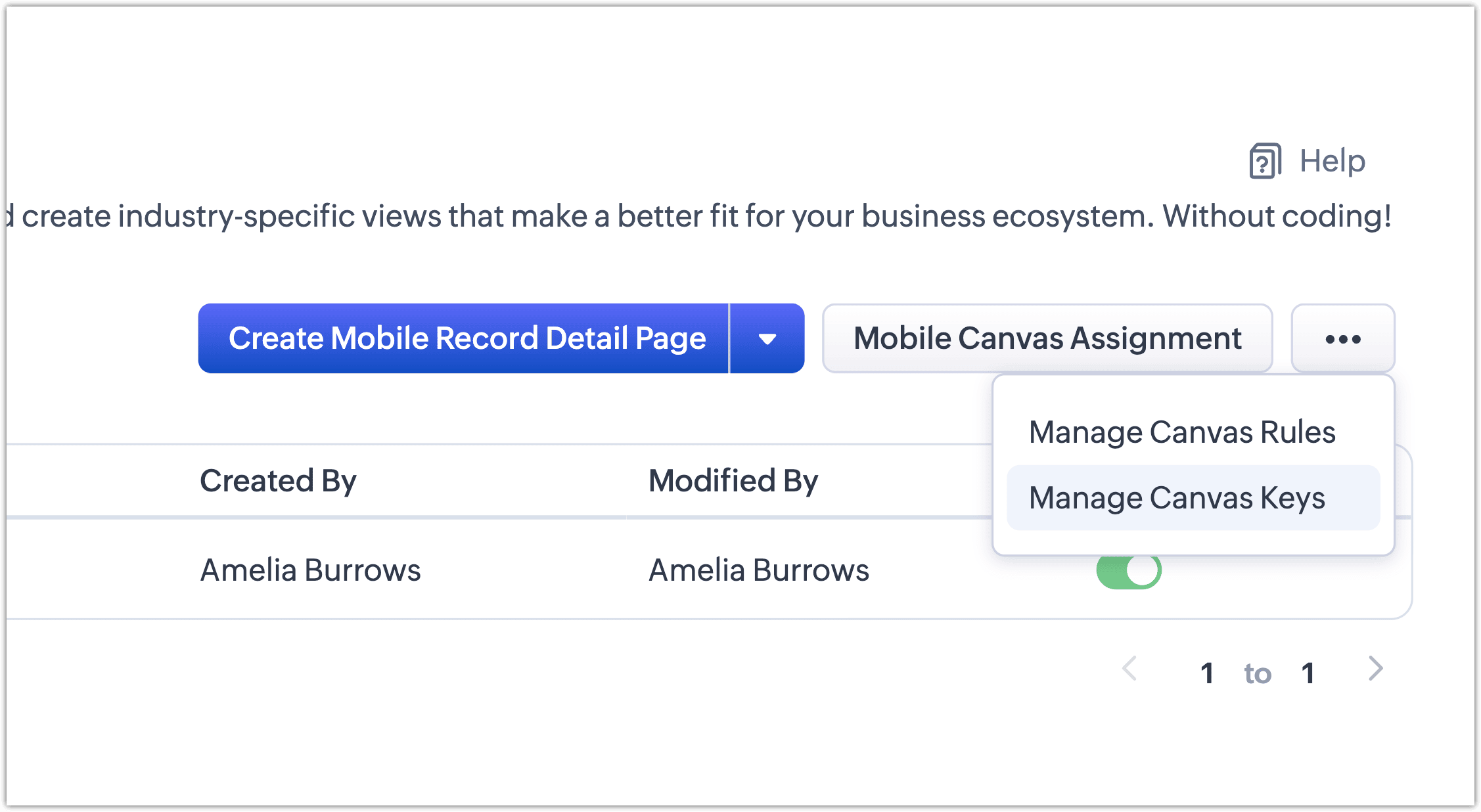Click Amelia Burrows under Created By
1481x812 pixels.
310,570
